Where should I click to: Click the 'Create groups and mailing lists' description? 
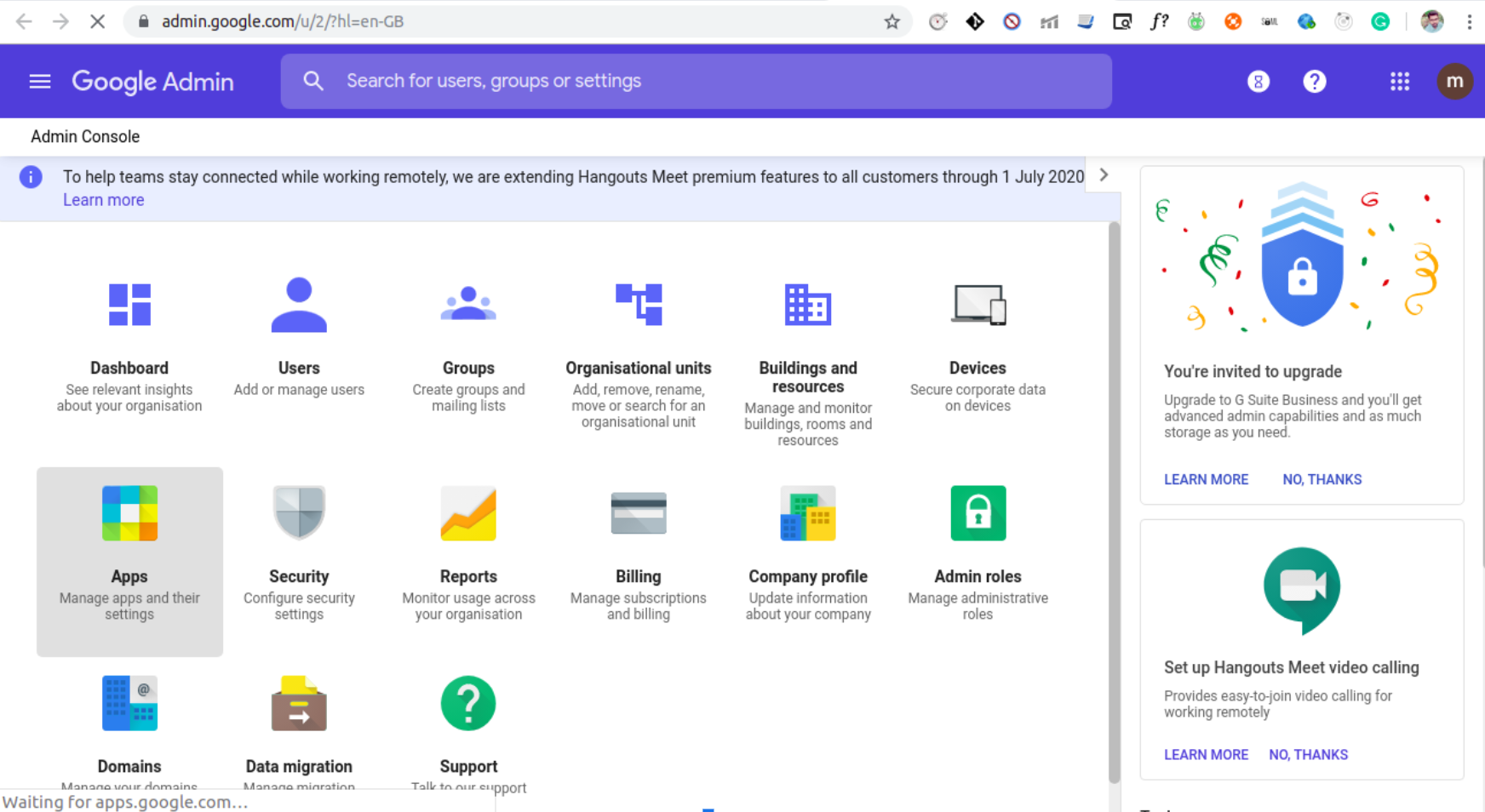pyautogui.click(x=468, y=397)
